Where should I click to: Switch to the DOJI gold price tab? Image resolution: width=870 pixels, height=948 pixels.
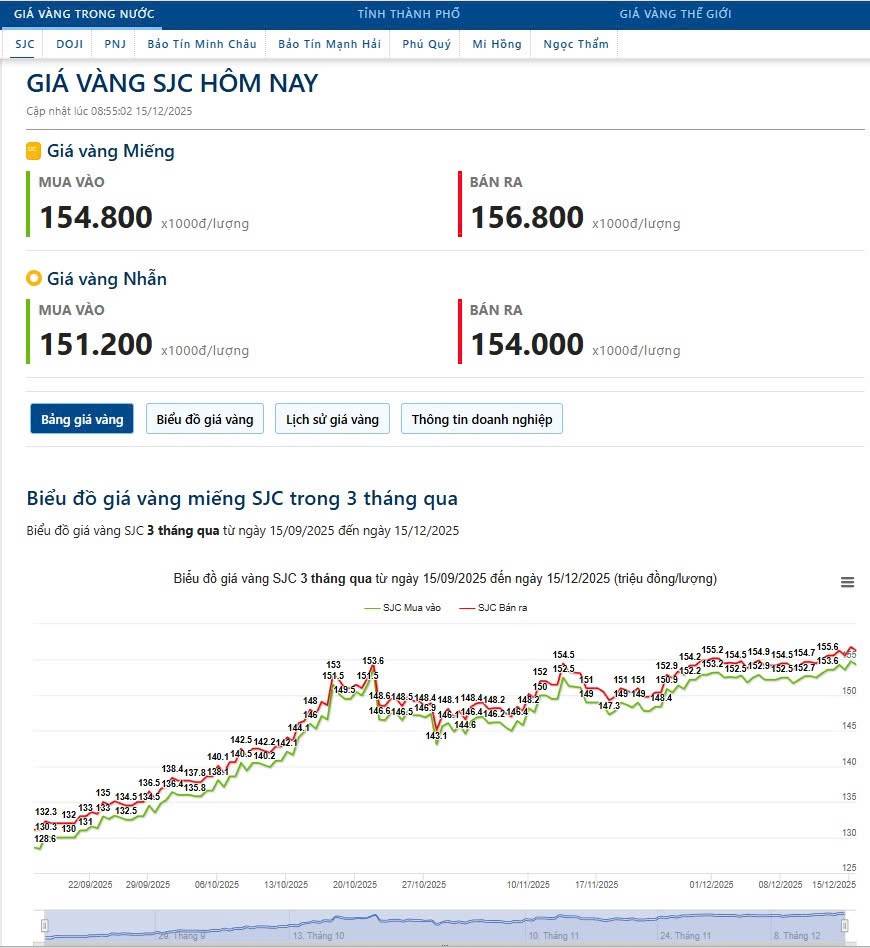[69, 44]
